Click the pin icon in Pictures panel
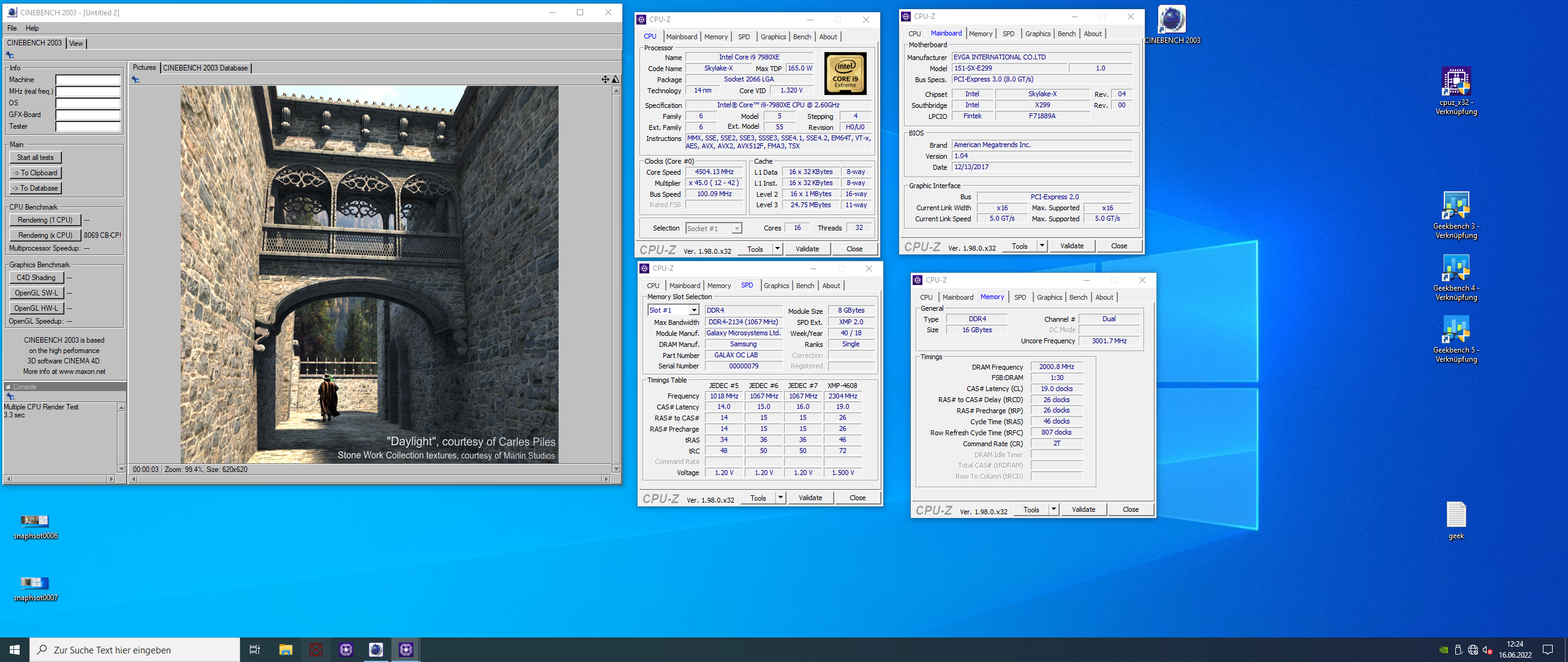 136,79
